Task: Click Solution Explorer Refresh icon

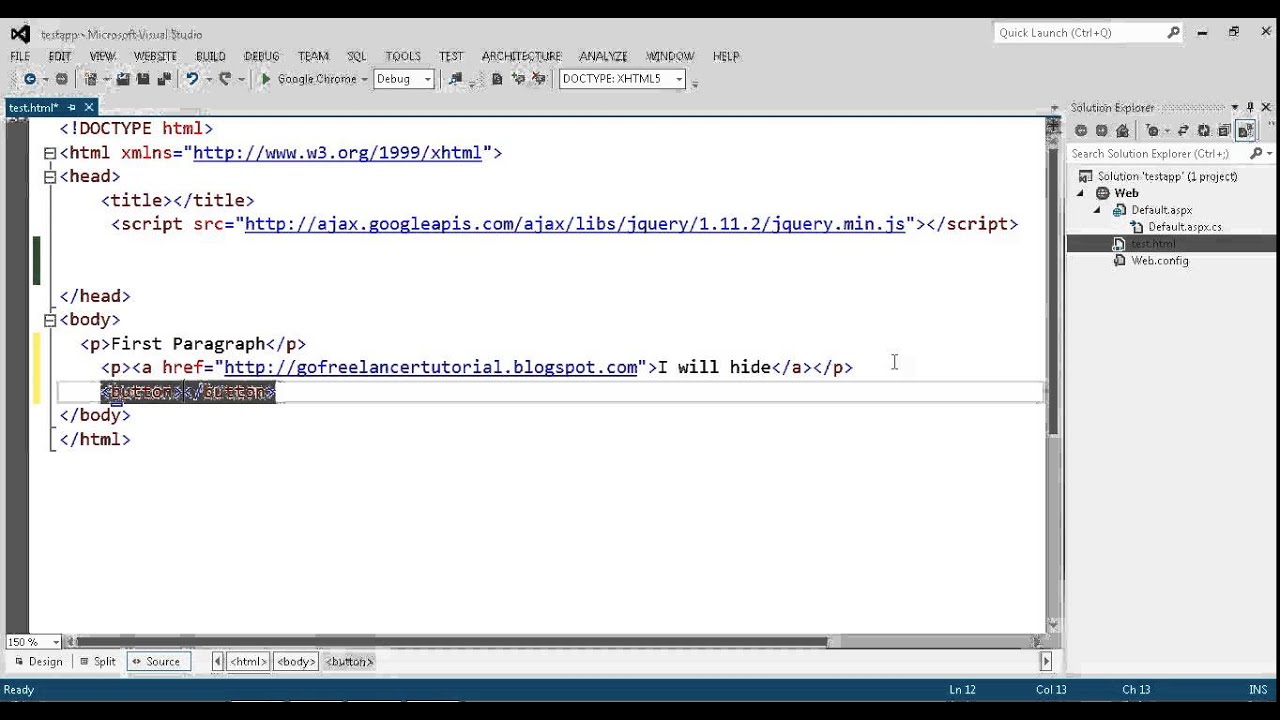Action: tap(1204, 130)
